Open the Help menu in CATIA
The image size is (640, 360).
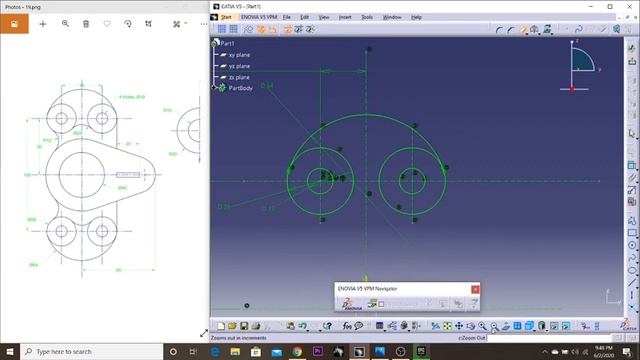point(416,17)
